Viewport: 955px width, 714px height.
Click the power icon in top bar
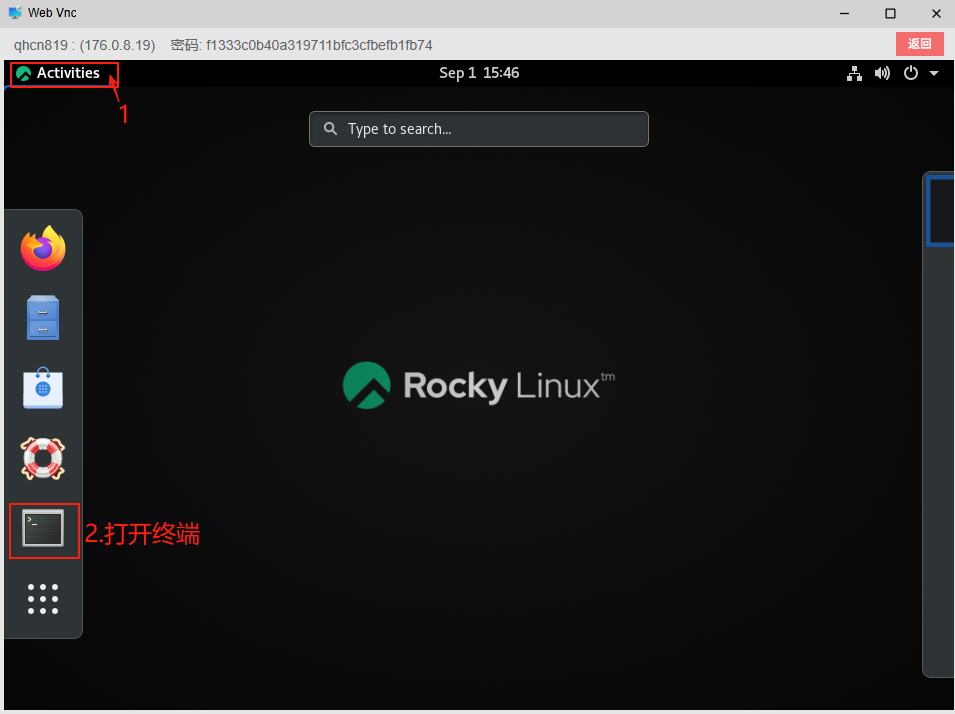[x=911, y=73]
